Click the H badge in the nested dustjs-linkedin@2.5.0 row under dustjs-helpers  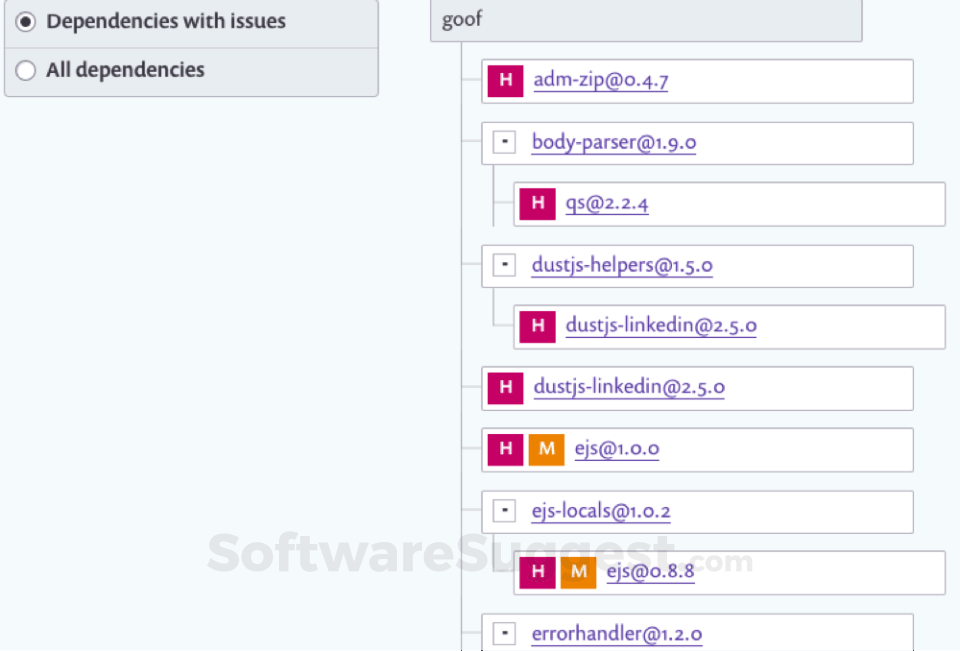pyautogui.click(x=537, y=326)
